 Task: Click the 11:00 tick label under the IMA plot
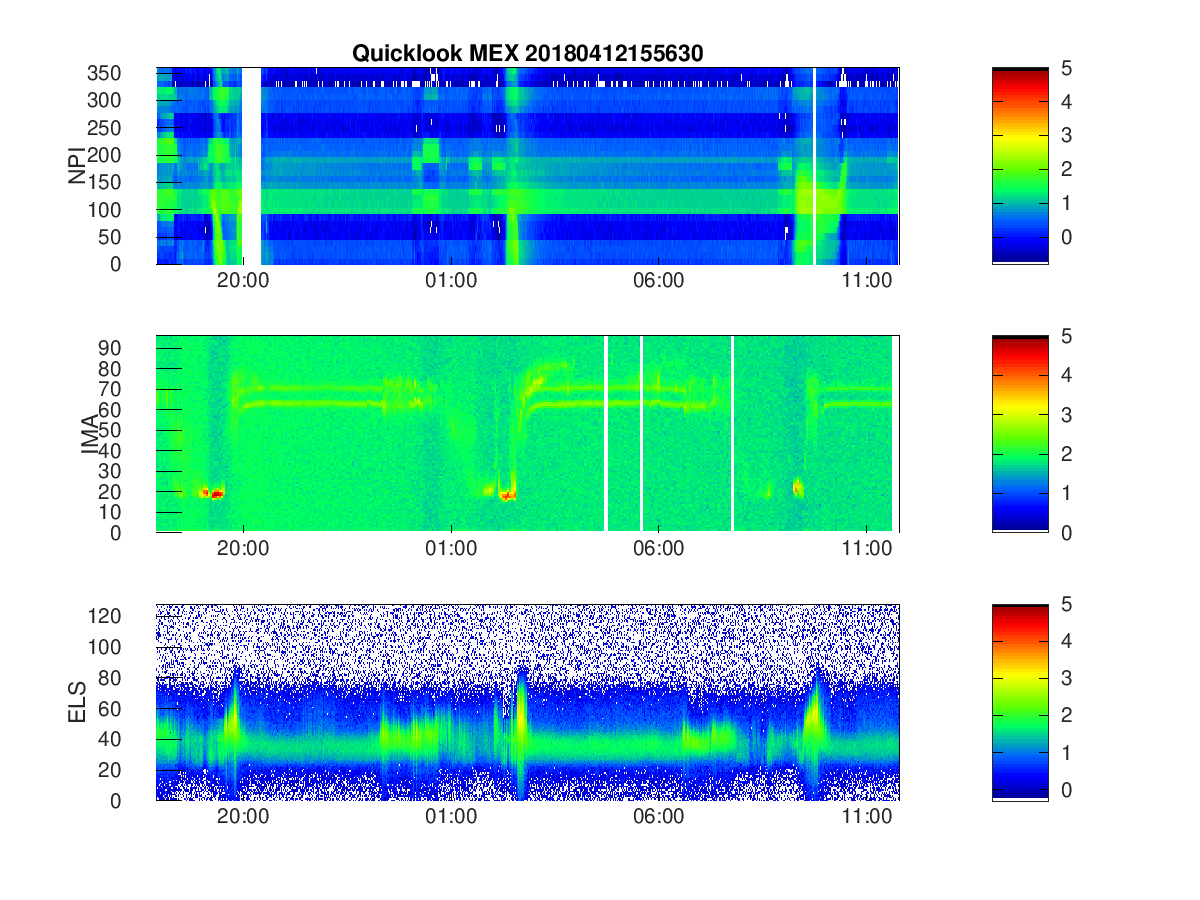point(867,550)
